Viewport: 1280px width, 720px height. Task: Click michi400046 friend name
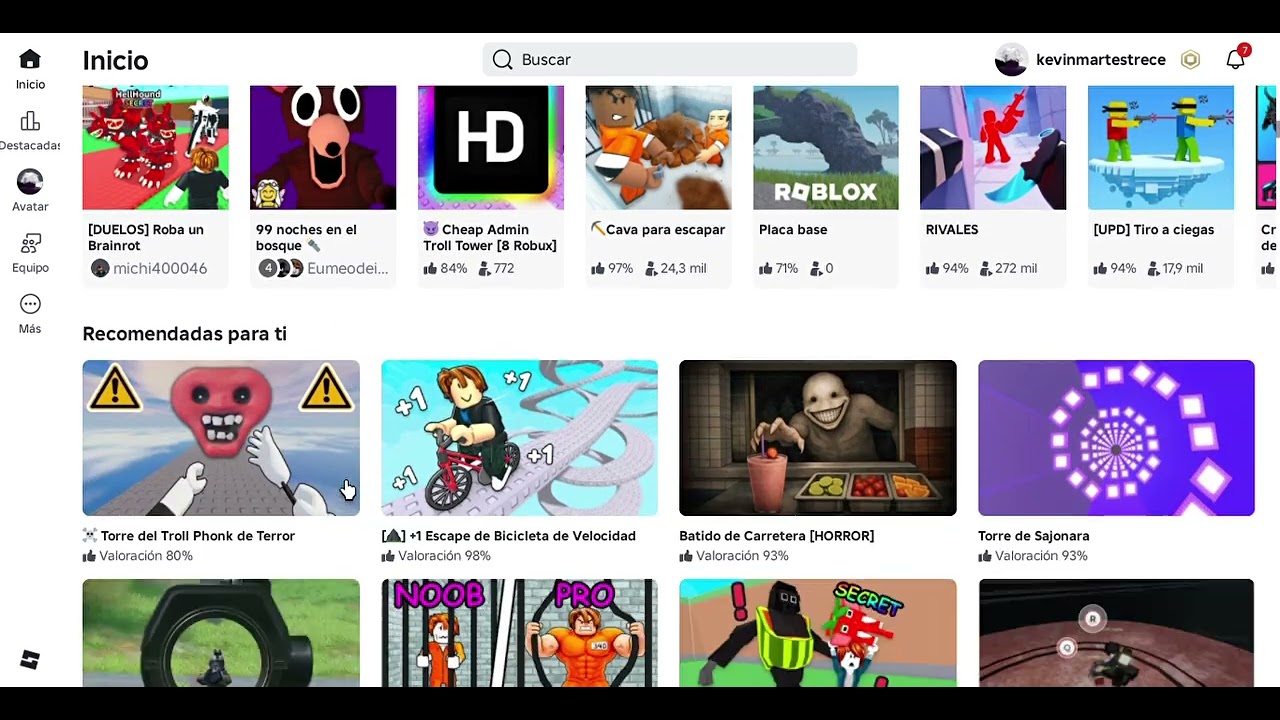pos(160,268)
